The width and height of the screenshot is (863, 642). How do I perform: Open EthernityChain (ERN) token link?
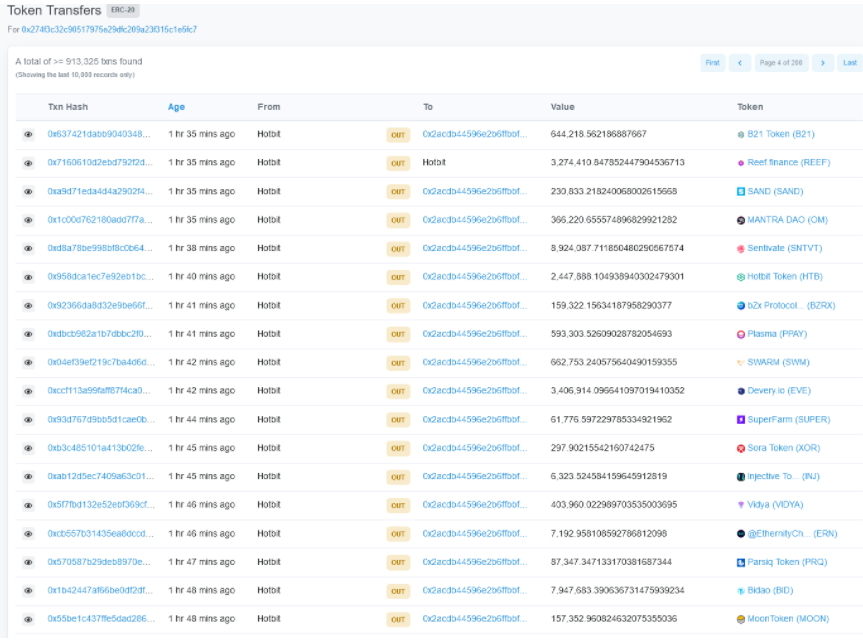pyautogui.click(x=792, y=534)
